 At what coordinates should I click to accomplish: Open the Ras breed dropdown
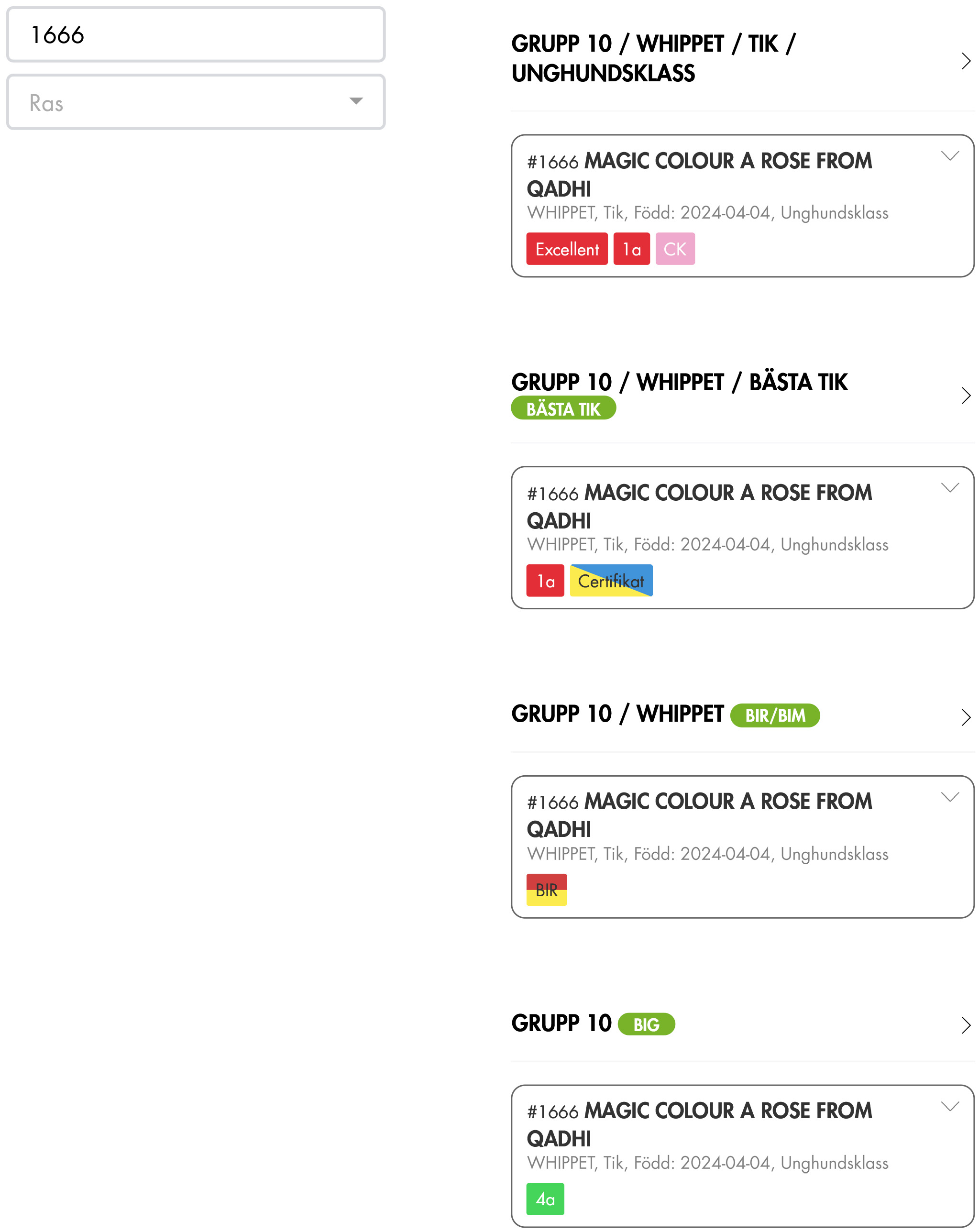pos(196,102)
